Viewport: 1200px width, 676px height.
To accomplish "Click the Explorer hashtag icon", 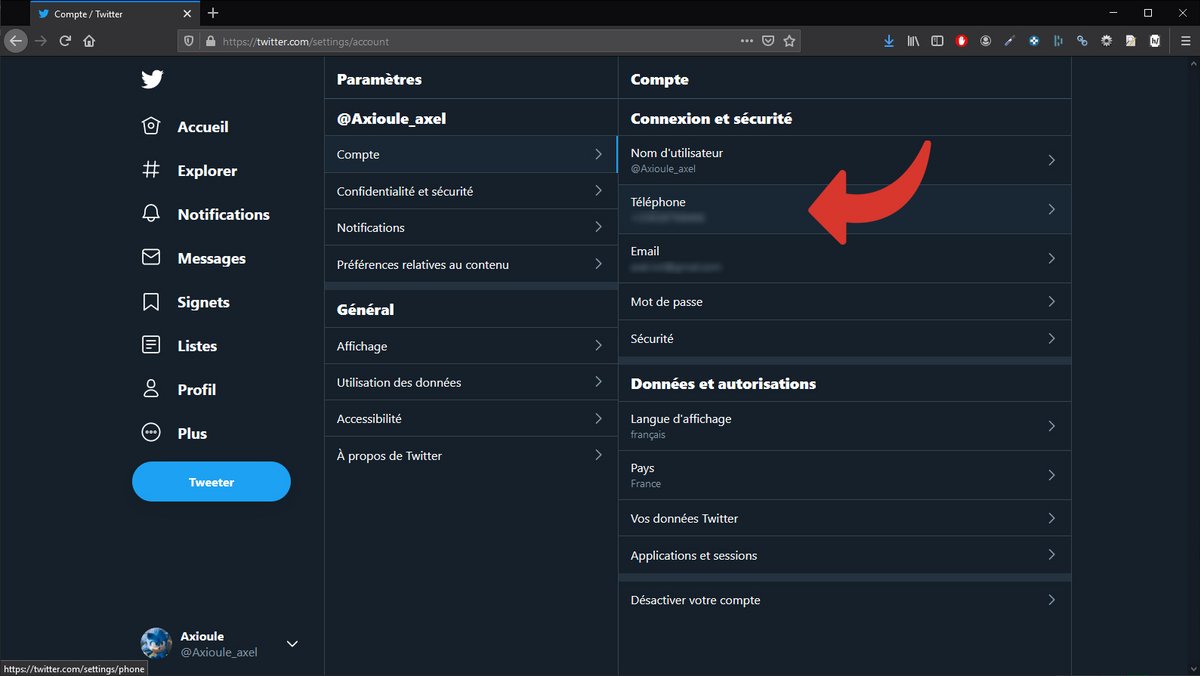I will [151, 170].
